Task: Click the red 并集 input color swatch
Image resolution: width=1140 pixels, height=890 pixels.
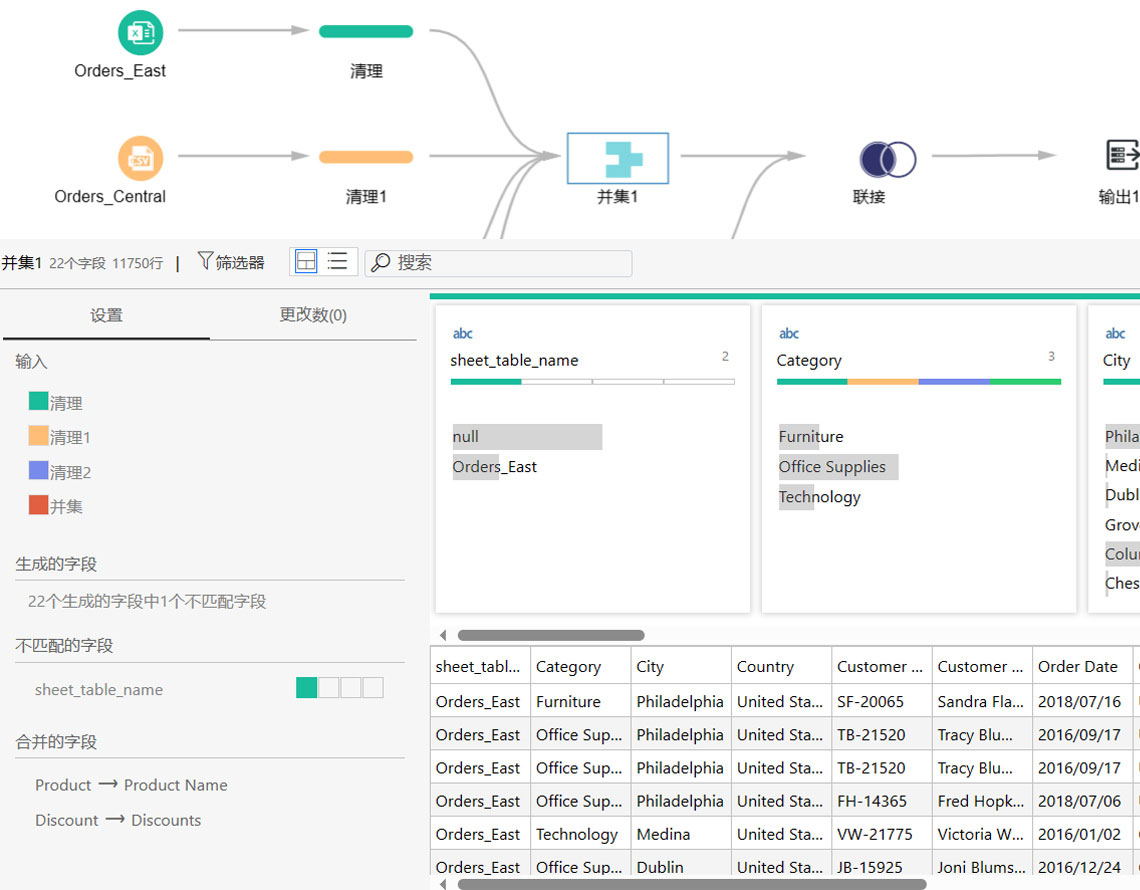Action: (x=39, y=505)
